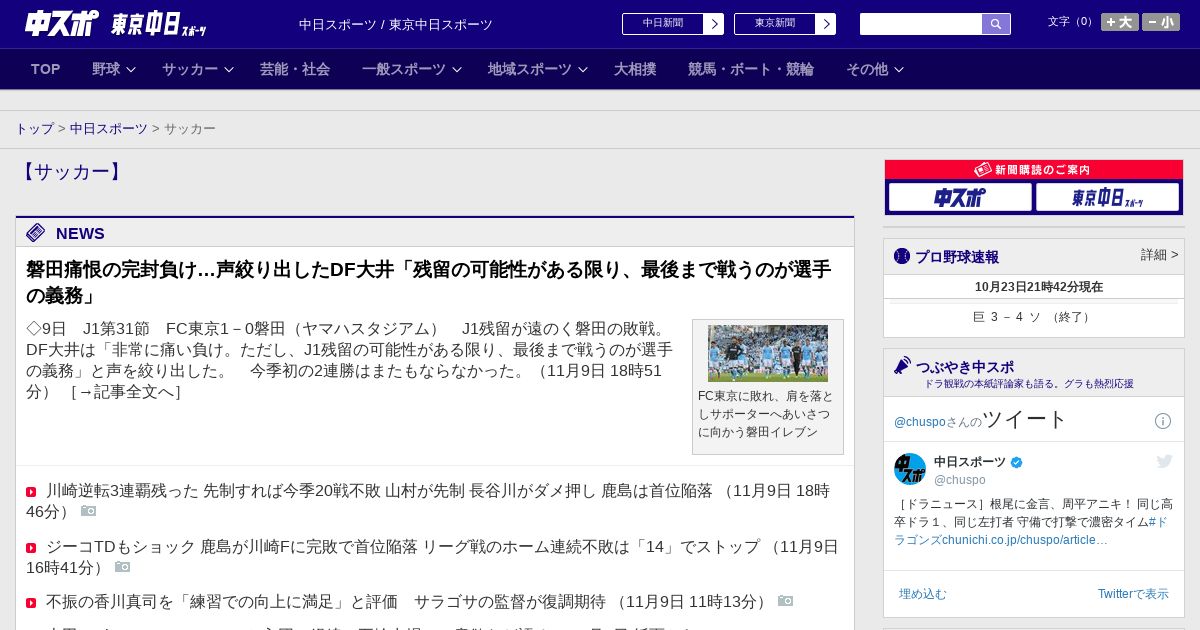1200x630 pixels.
Task: Click the 中スポ logo in header
Action: [62, 23]
